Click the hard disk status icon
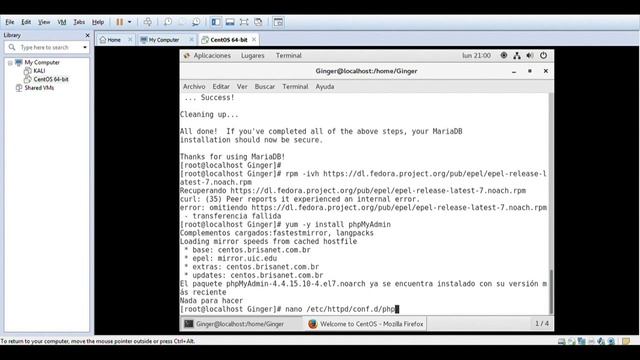This screenshot has height=360, width=640. point(562,341)
